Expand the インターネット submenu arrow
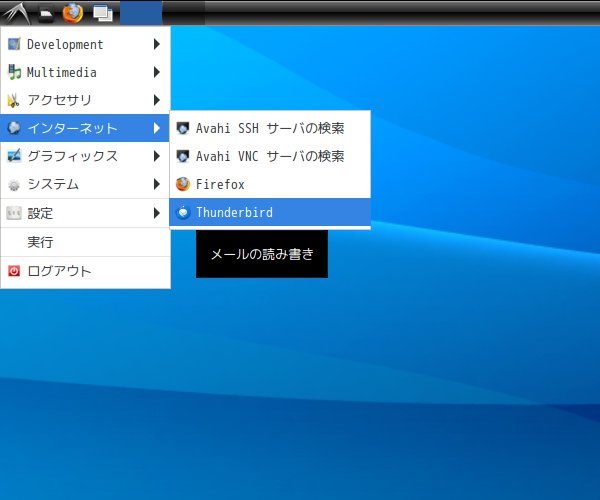This screenshot has height=500, width=600. click(x=157, y=128)
